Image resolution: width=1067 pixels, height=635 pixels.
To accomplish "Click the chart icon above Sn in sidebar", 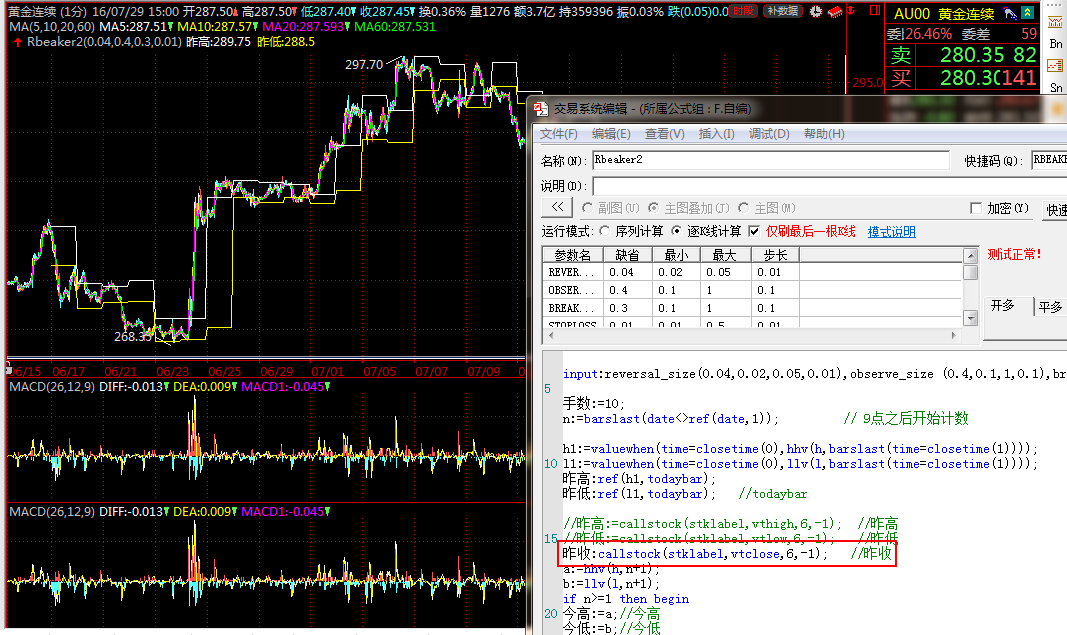I will pyautogui.click(x=1056, y=65).
